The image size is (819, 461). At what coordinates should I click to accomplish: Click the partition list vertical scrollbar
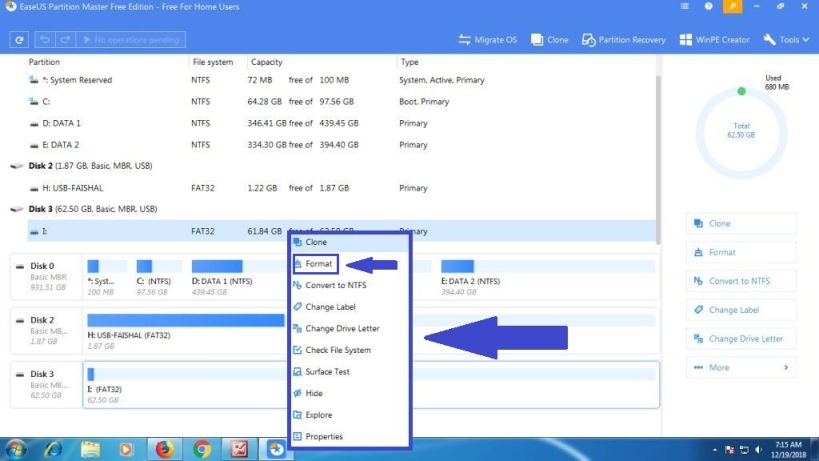point(658,159)
